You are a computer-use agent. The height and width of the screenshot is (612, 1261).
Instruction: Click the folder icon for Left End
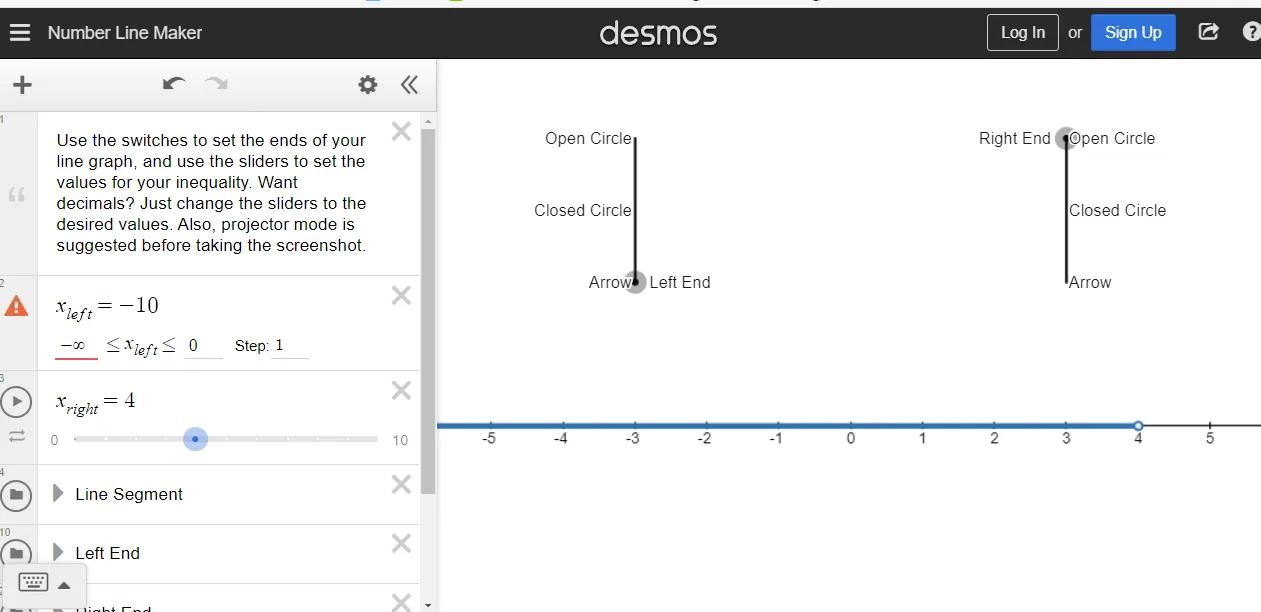tap(16, 553)
